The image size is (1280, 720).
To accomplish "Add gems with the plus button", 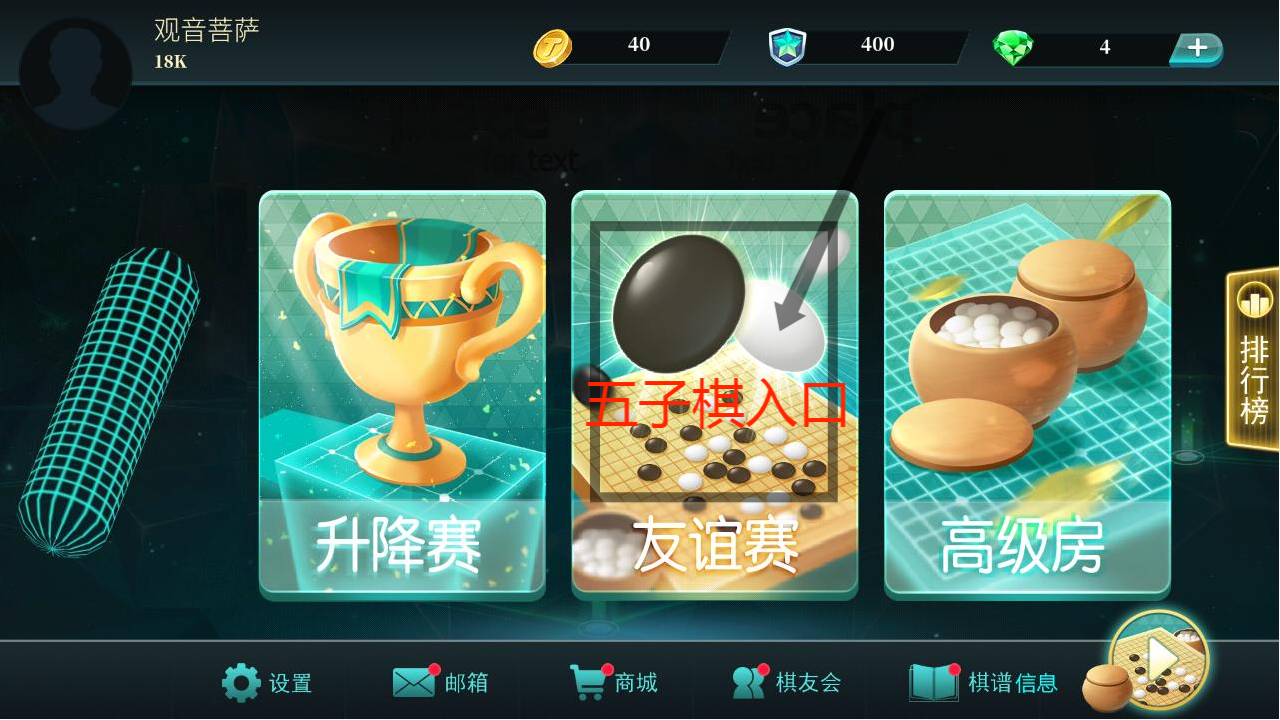I will (1197, 47).
